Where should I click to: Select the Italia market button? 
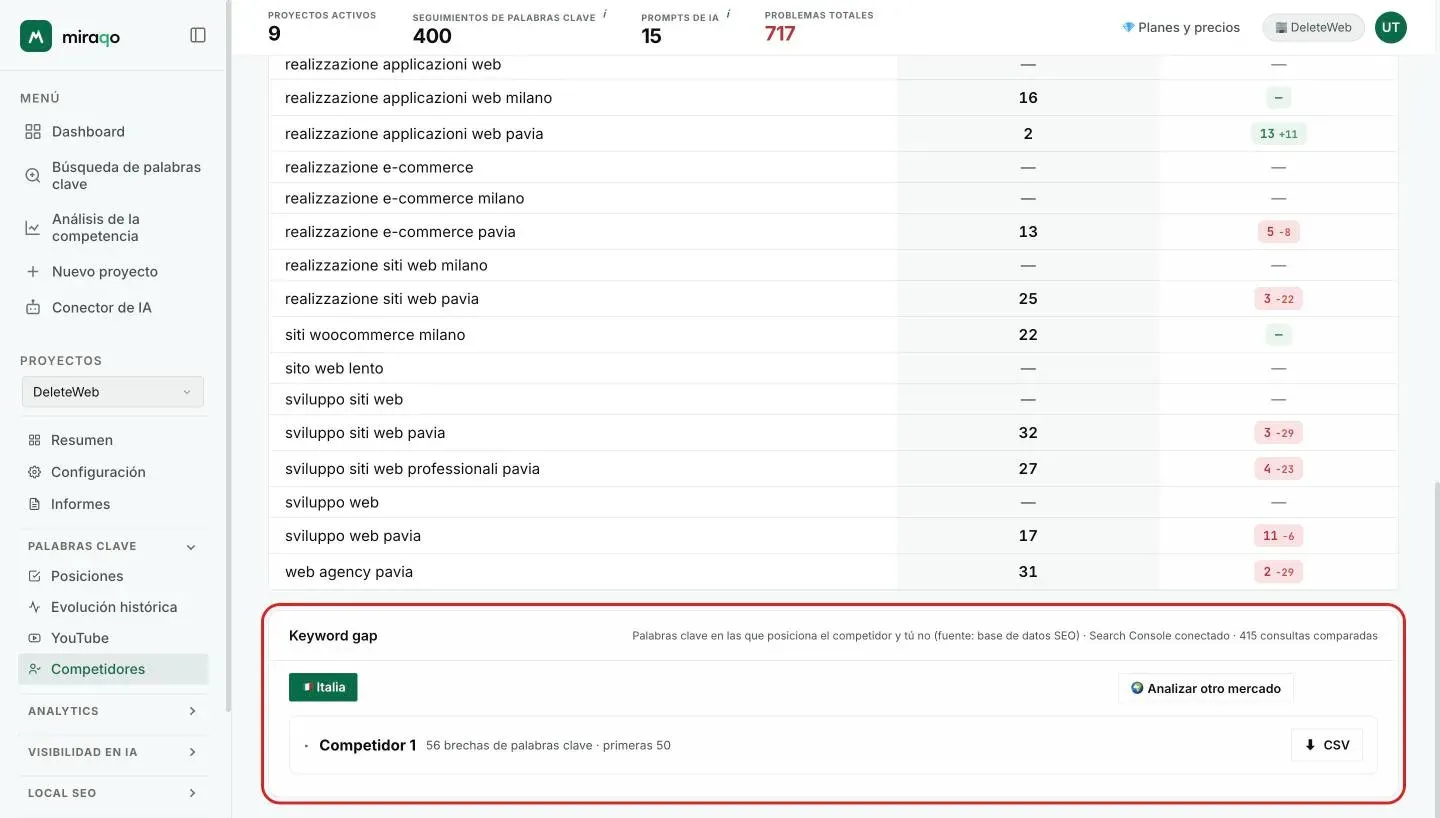pyautogui.click(x=323, y=687)
